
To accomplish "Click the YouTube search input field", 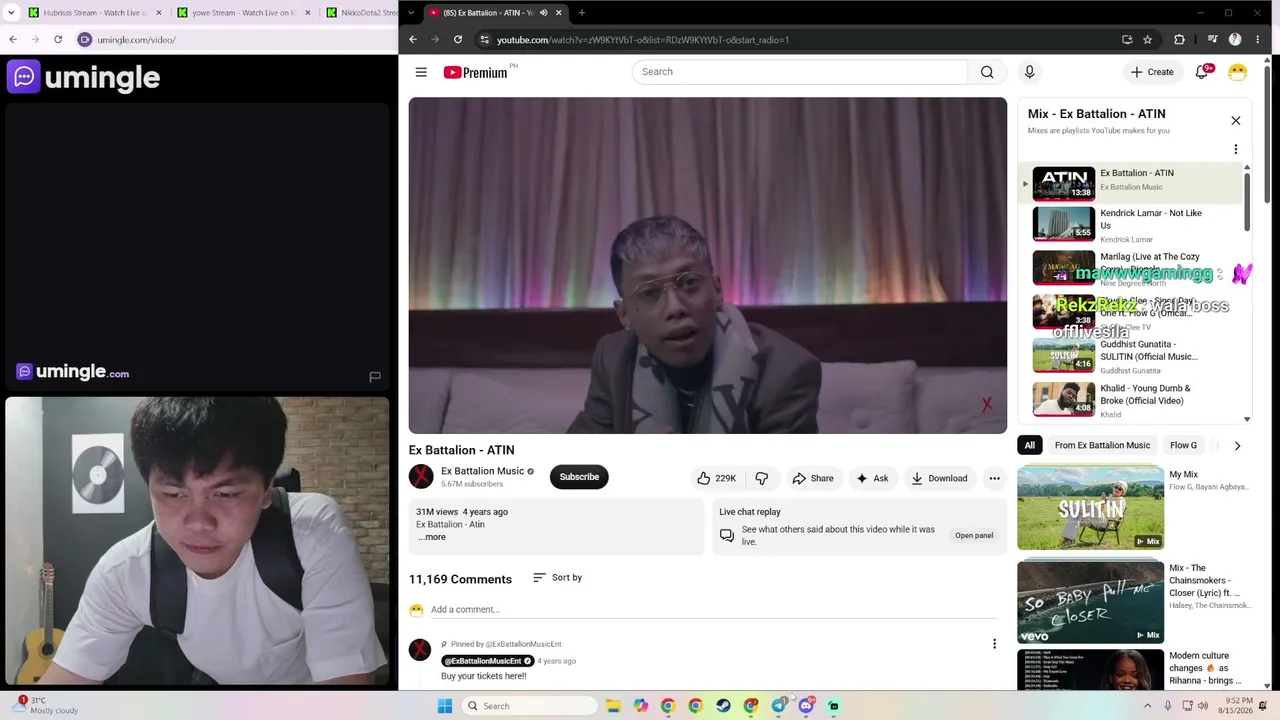I will pos(800,72).
